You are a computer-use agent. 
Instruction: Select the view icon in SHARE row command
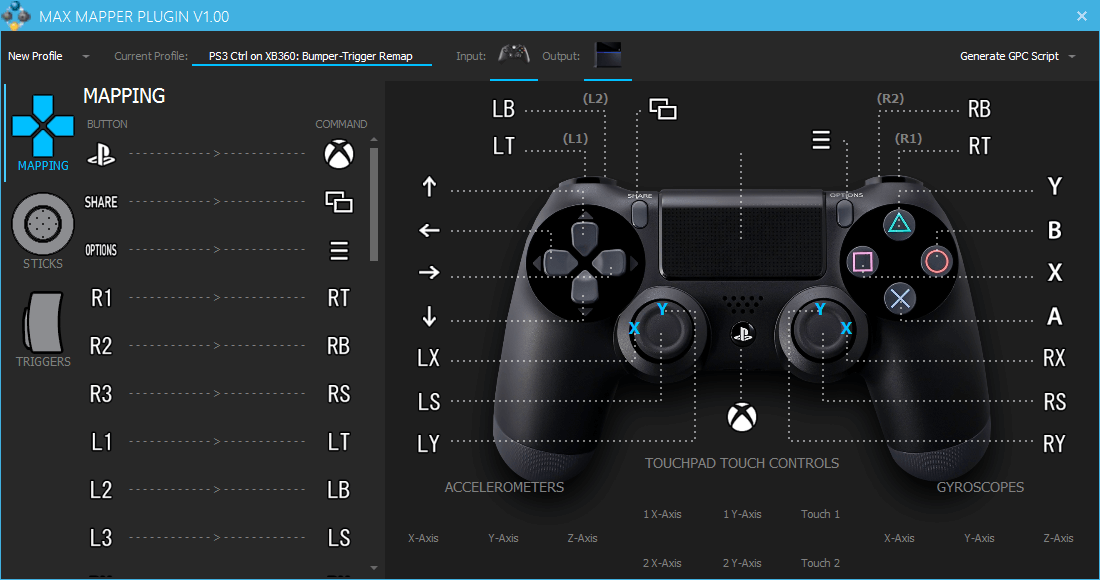tap(339, 202)
